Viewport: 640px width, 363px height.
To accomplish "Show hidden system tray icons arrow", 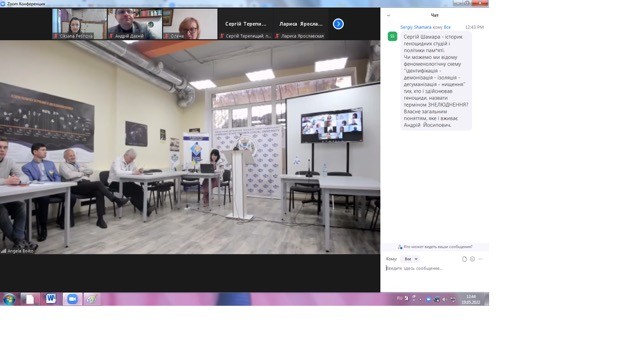I will (x=420, y=299).
